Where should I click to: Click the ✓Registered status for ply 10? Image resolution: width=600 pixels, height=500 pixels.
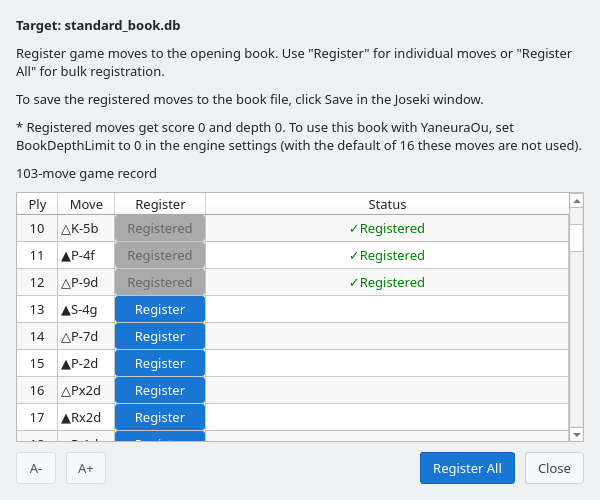tap(387, 228)
